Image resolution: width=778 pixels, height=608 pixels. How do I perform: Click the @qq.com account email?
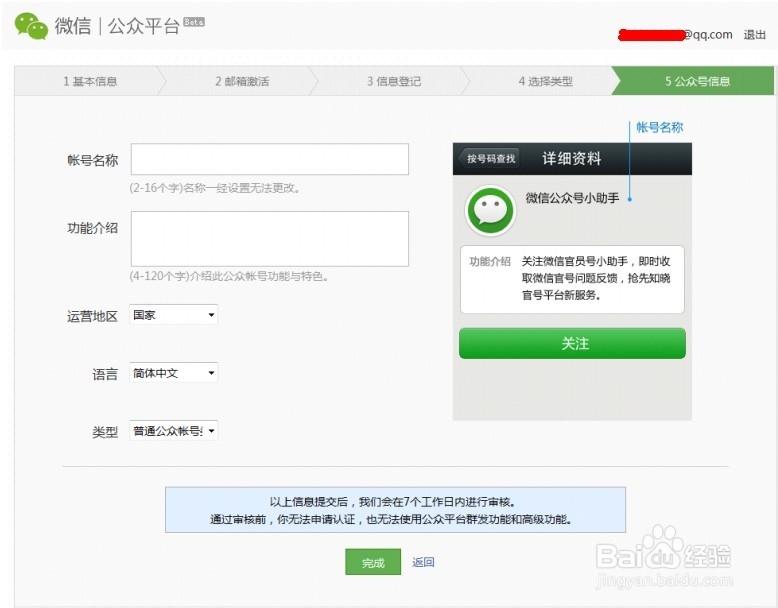pos(675,35)
